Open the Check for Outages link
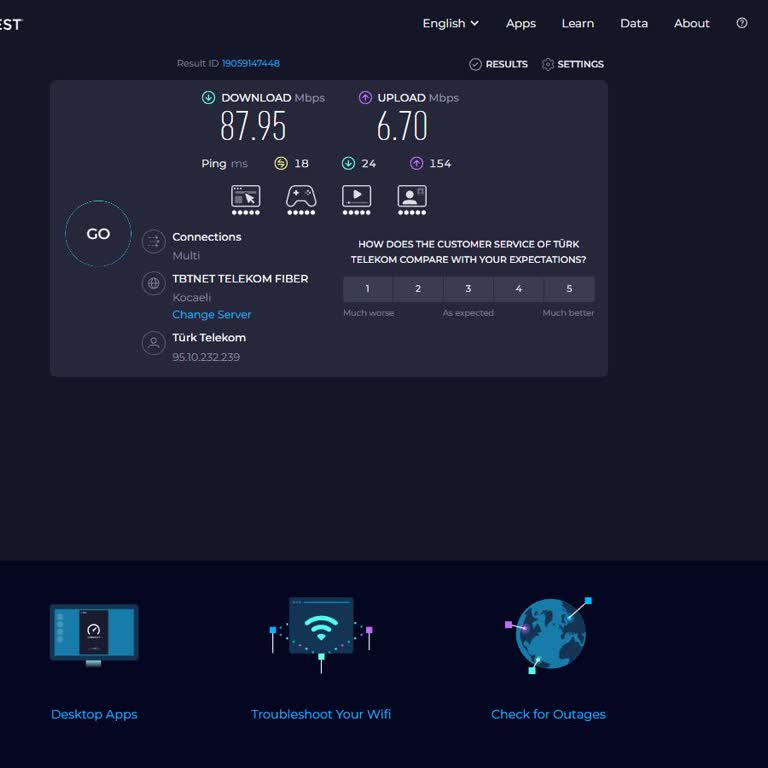Viewport: 768px width, 768px height. tap(548, 714)
